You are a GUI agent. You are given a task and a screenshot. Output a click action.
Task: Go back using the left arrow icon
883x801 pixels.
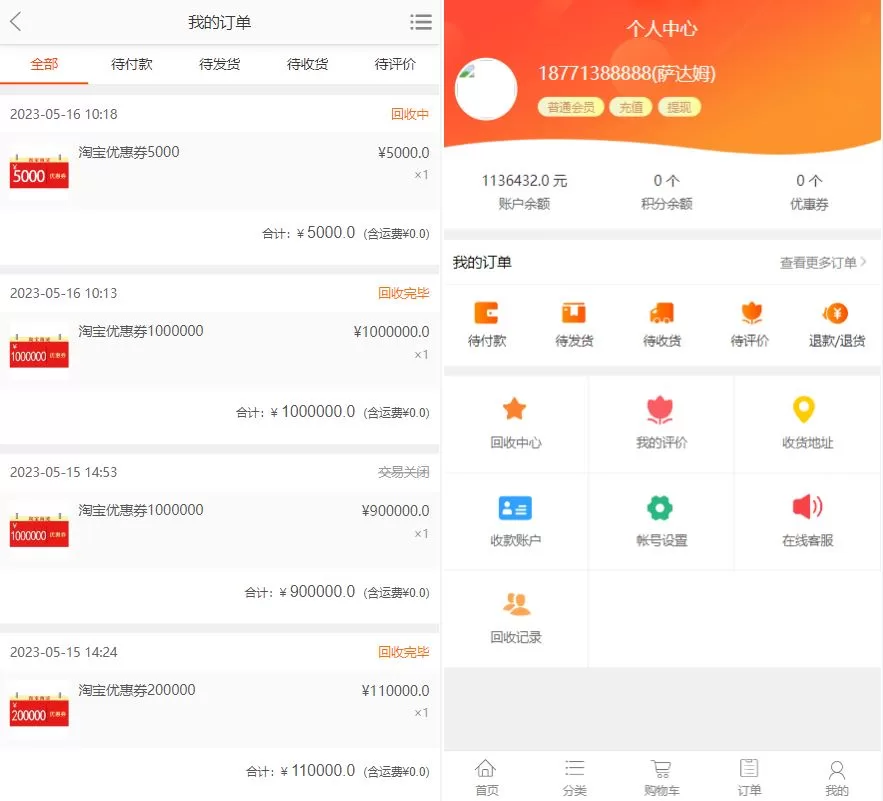pos(16,22)
